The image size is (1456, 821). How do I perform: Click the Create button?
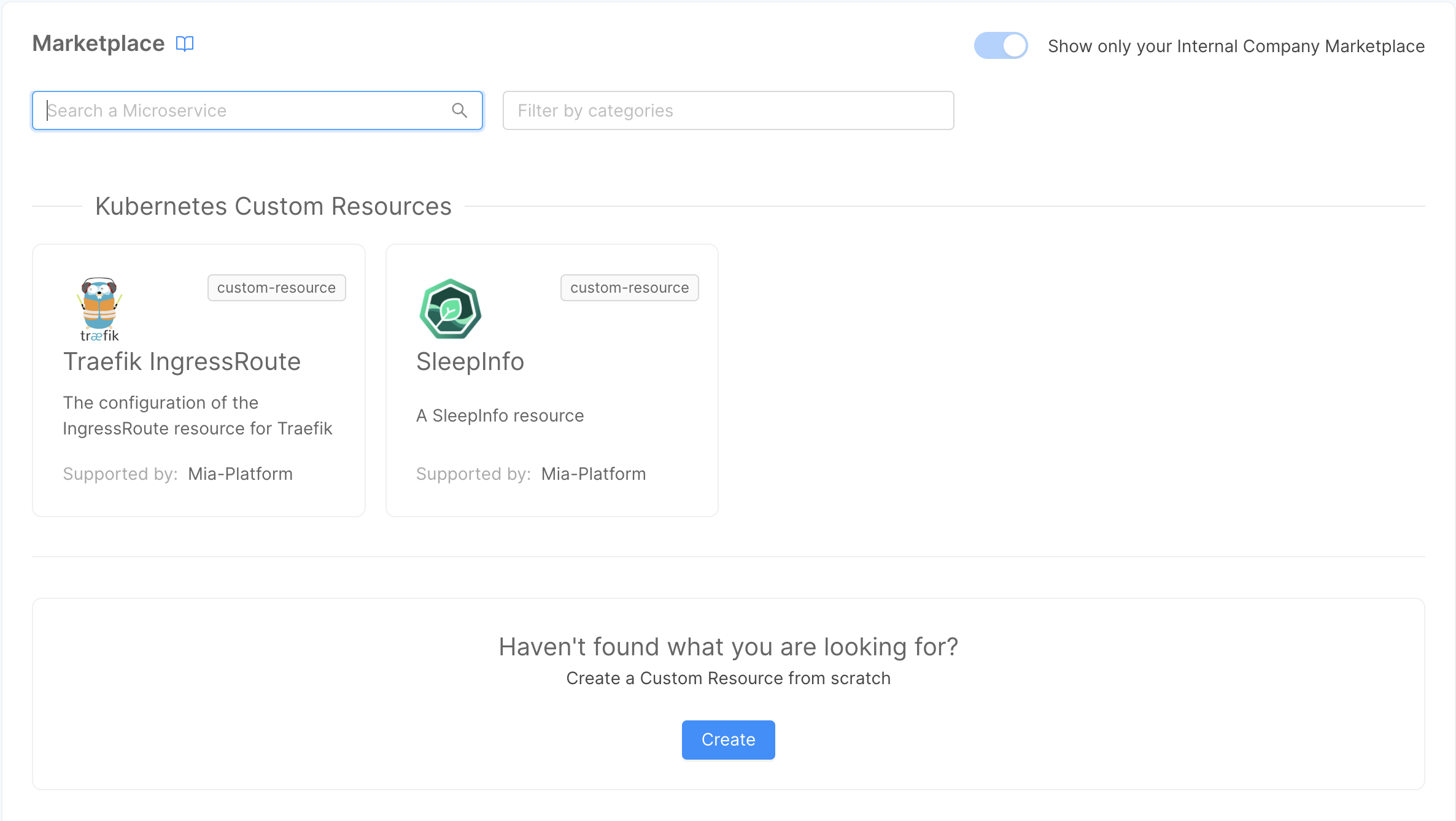[x=728, y=739]
